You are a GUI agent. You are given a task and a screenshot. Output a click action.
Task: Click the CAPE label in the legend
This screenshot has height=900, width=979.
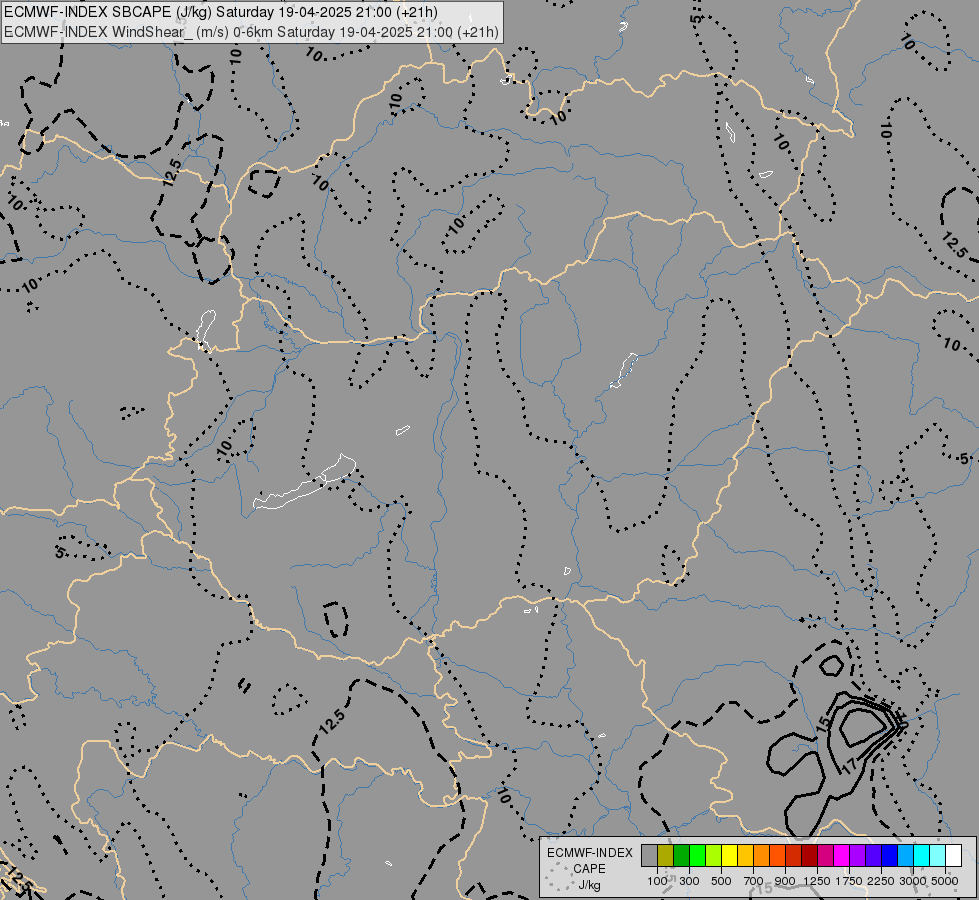589,869
